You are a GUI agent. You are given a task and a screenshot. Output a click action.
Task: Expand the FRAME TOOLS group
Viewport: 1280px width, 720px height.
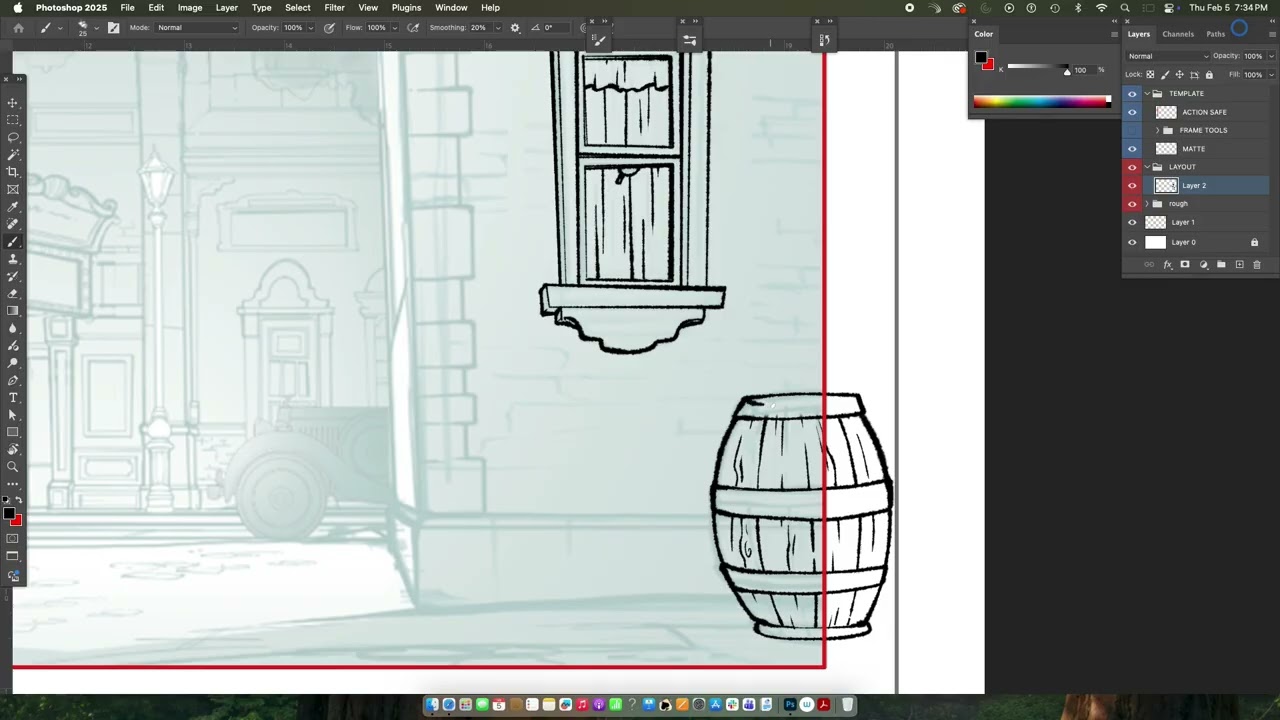pos(1157,130)
